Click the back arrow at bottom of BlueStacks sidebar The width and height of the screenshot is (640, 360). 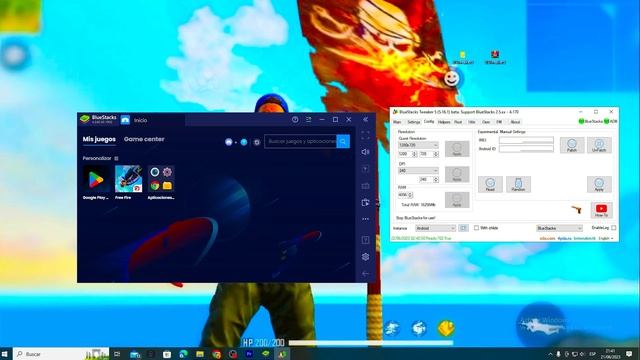click(365, 274)
